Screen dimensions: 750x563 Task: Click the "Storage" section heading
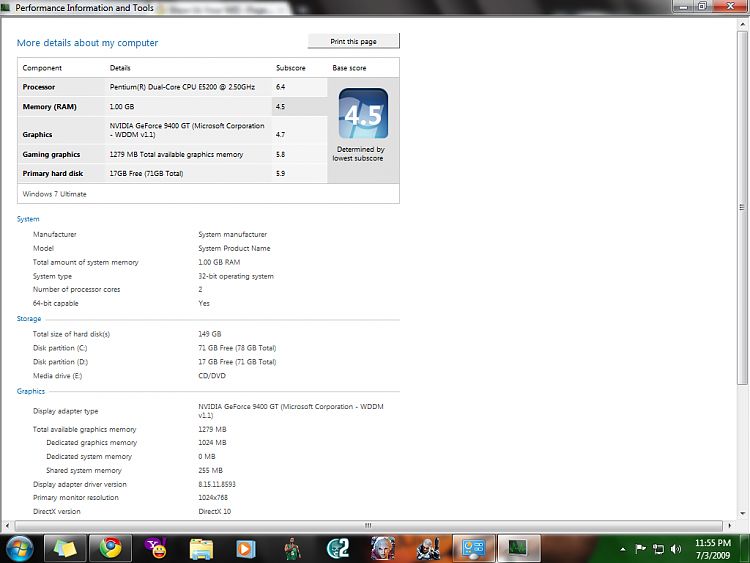pos(29,319)
